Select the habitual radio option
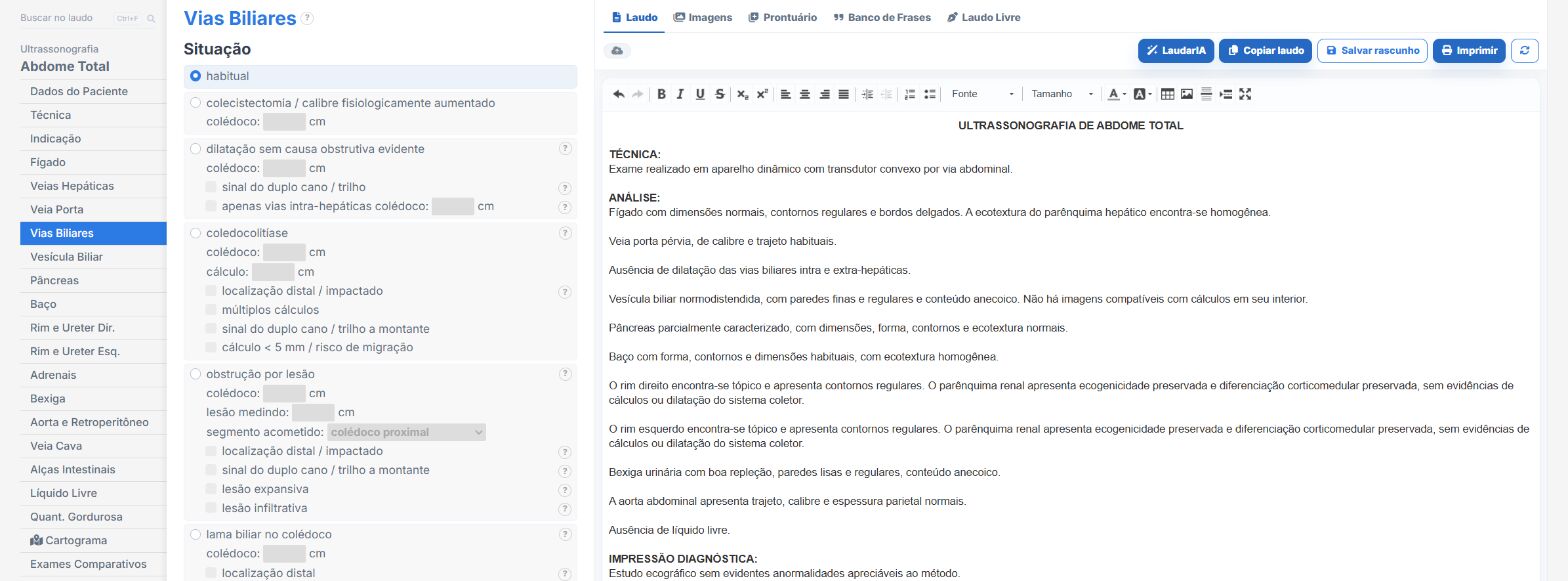The height and width of the screenshot is (581, 1568). point(196,76)
